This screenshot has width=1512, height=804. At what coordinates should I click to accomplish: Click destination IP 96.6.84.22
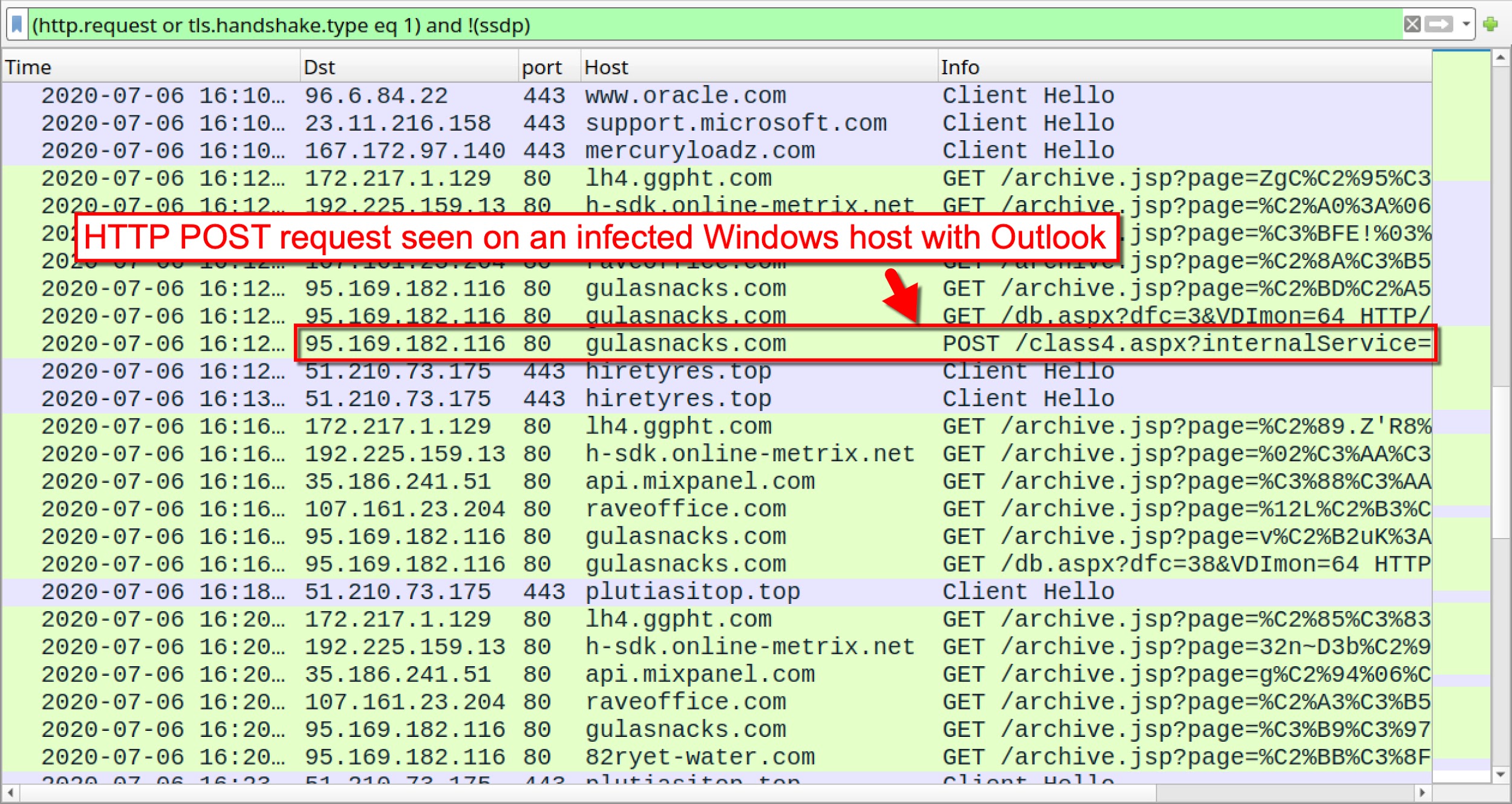coord(376,96)
